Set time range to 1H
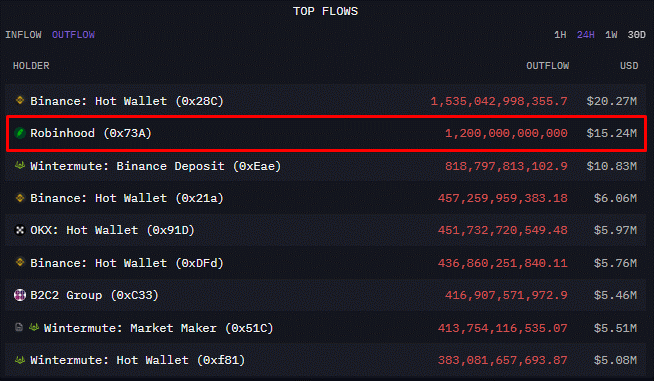Viewport: 654px width, 381px height. [560, 35]
